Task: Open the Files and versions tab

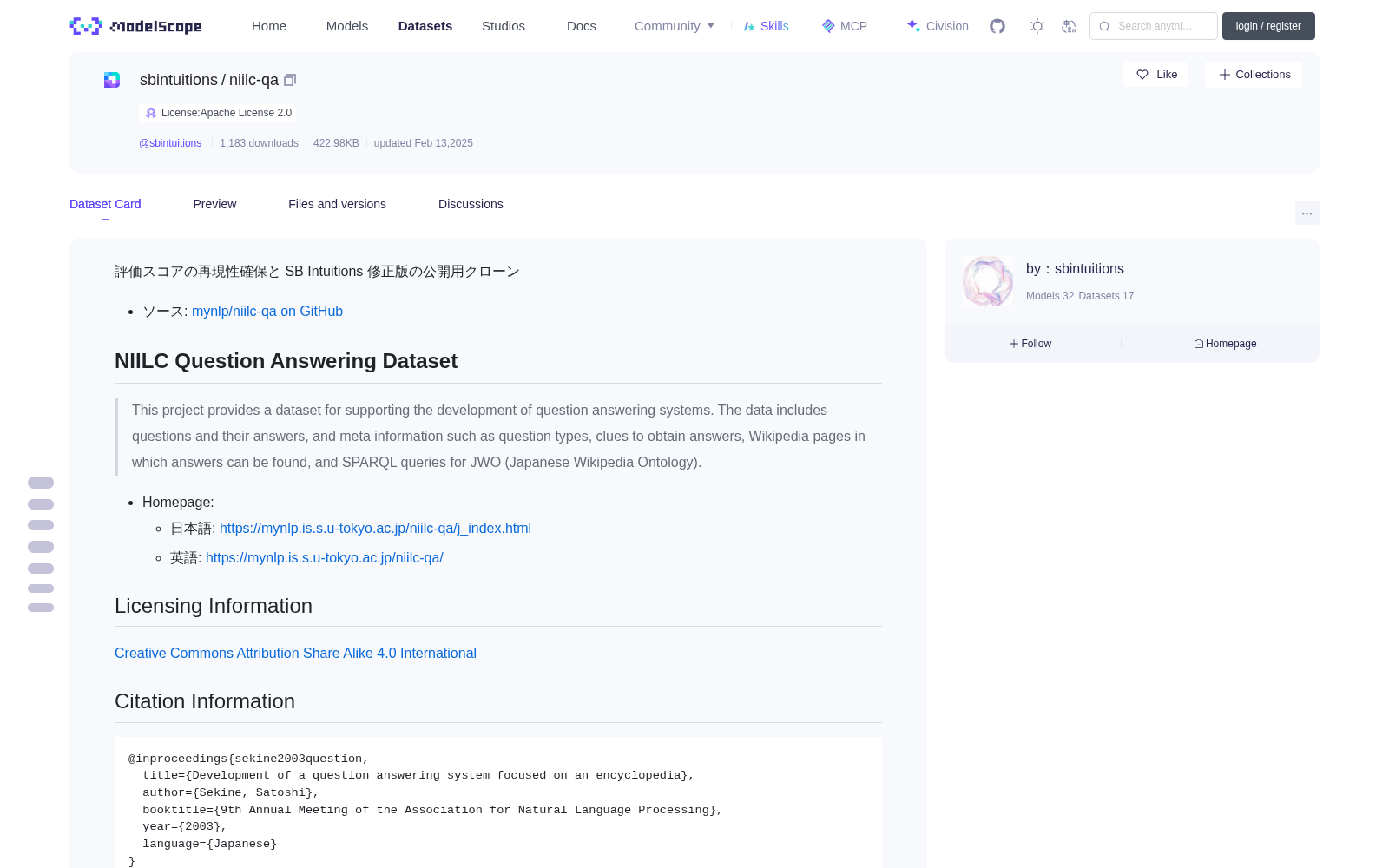Action: pos(337,204)
